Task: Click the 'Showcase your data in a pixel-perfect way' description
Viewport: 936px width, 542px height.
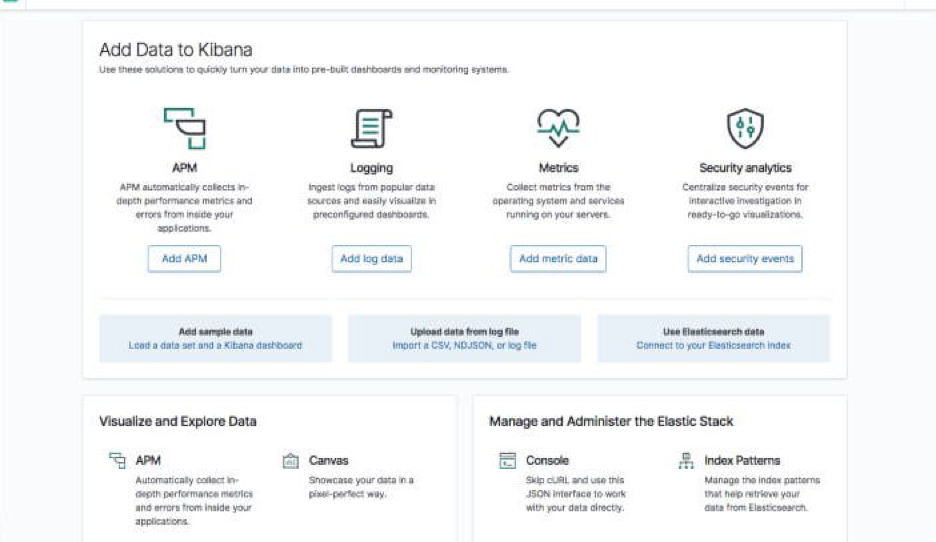Action: [x=361, y=487]
